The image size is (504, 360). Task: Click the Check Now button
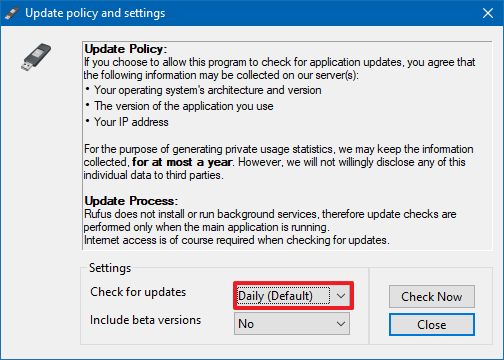coord(432,296)
